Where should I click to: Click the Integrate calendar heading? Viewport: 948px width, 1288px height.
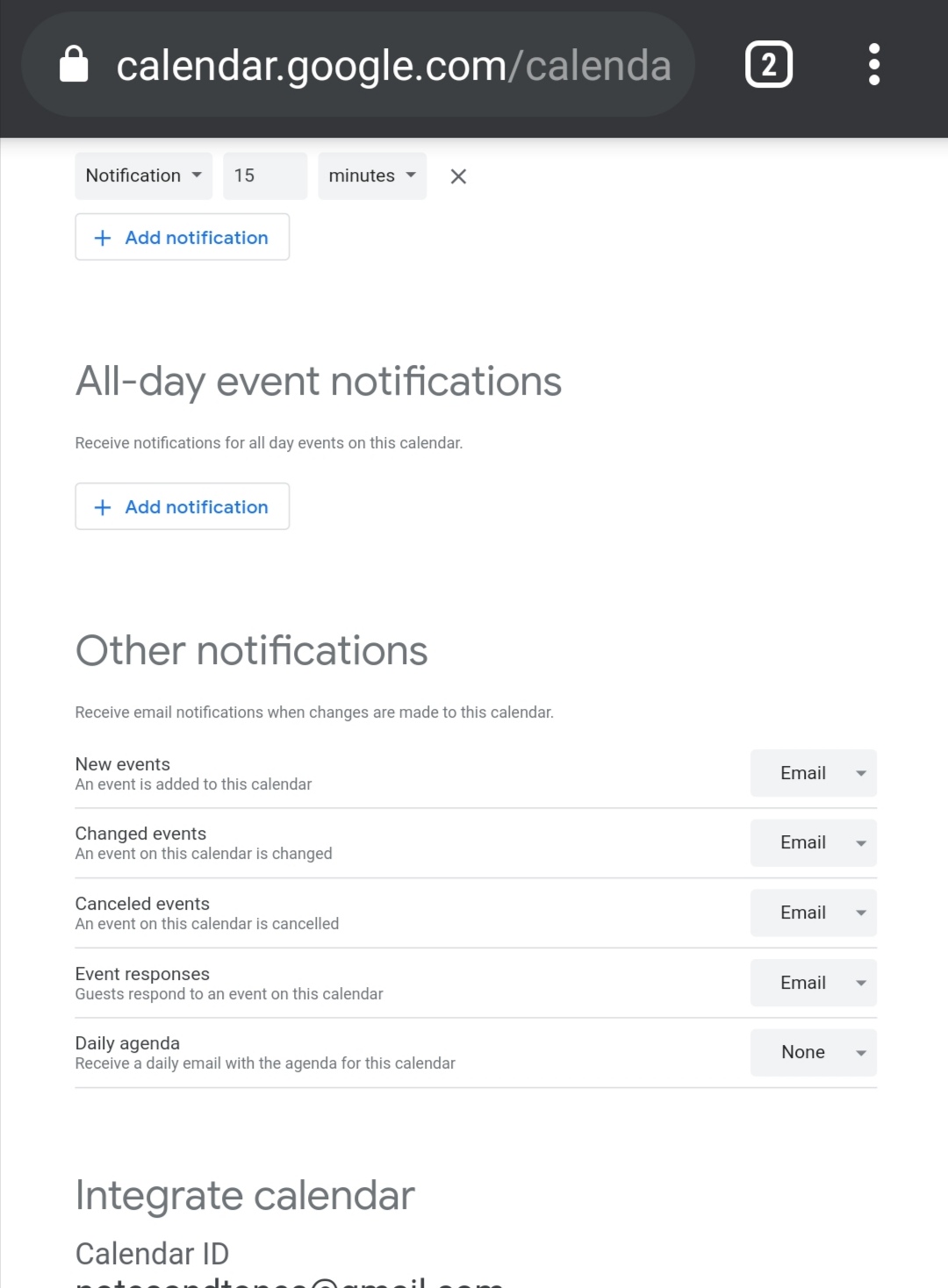245,1195
